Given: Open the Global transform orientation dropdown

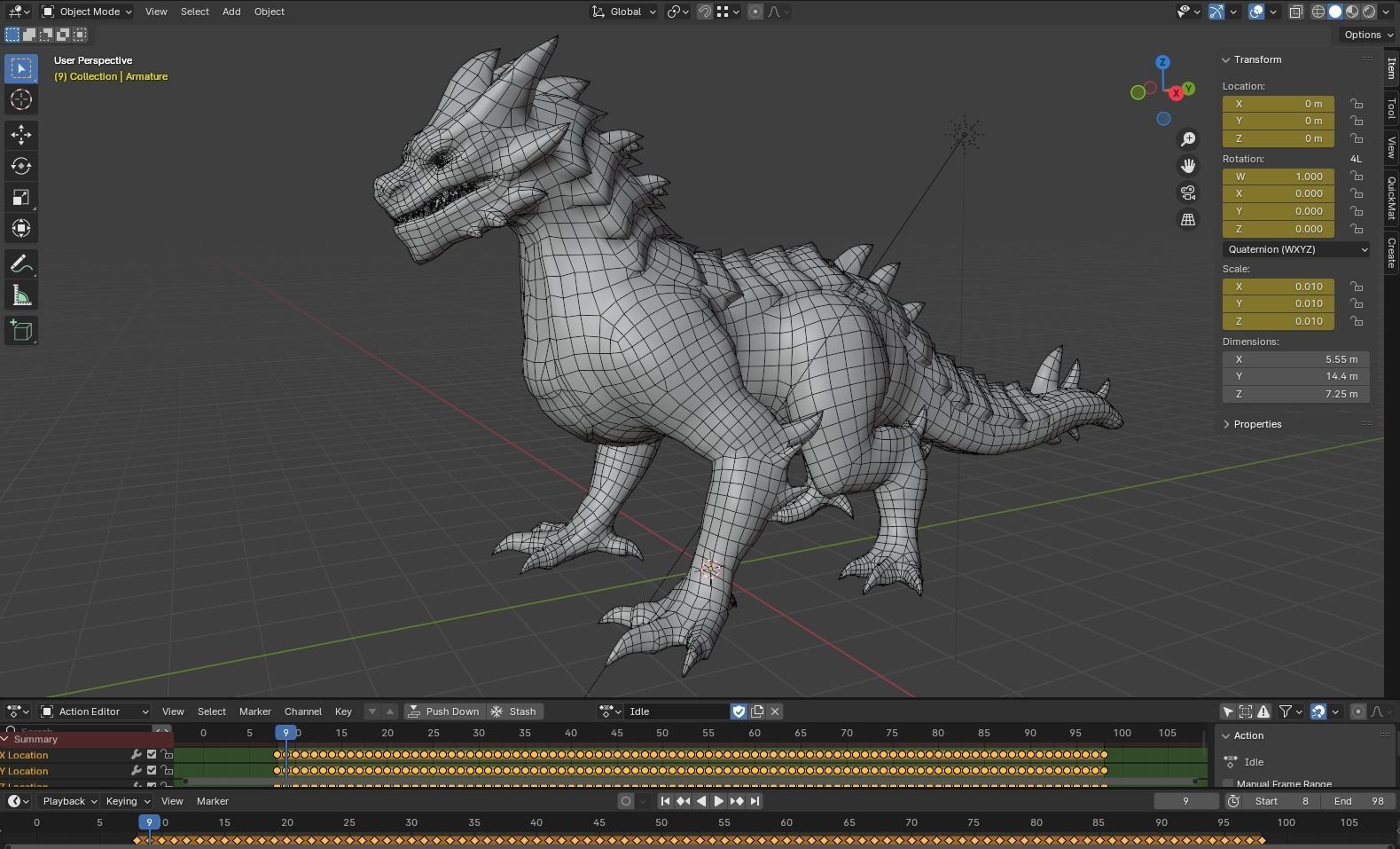Looking at the screenshot, I should pyautogui.click(x=624, y=12).
